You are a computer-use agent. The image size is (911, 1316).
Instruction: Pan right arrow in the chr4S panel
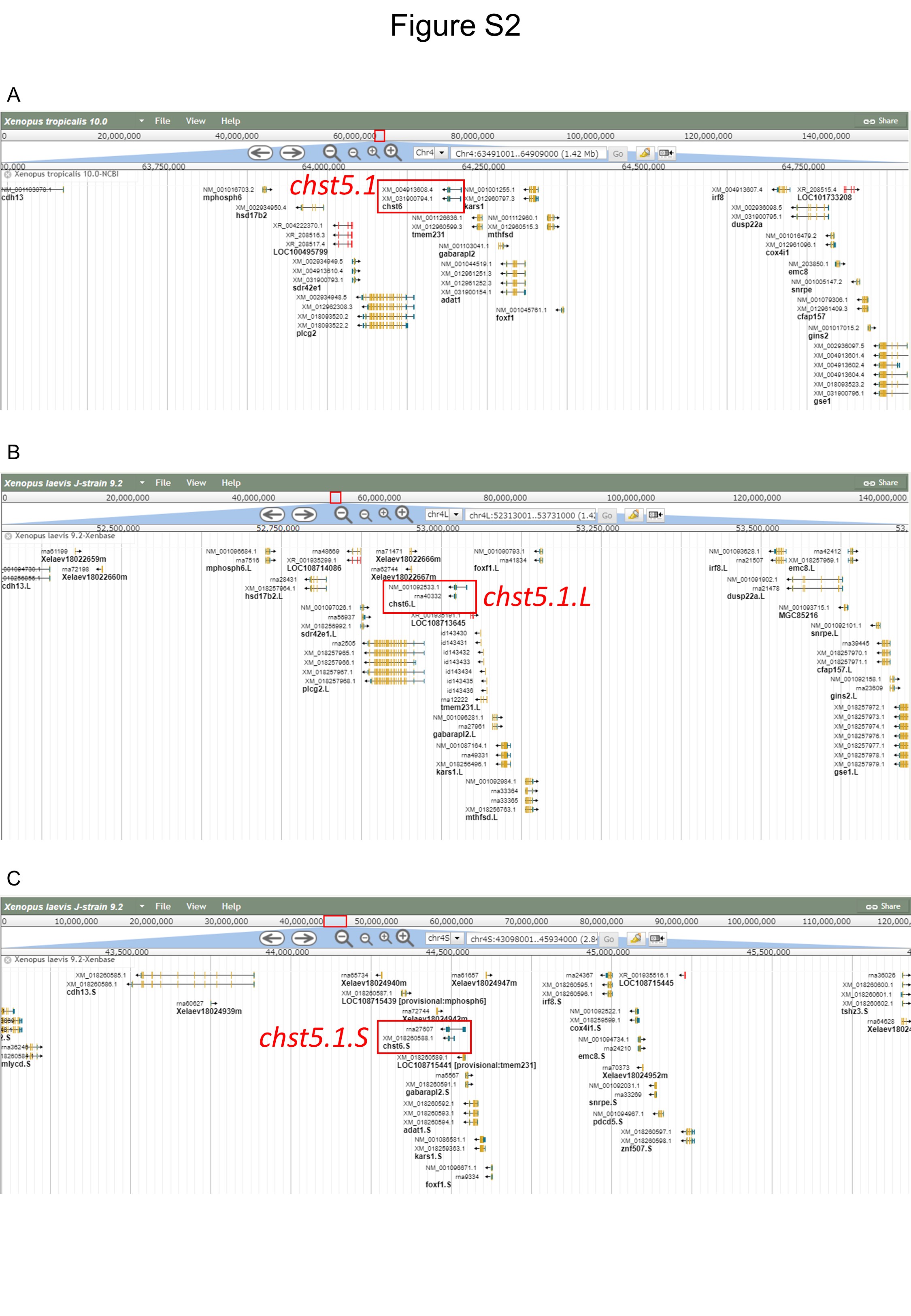304,938
